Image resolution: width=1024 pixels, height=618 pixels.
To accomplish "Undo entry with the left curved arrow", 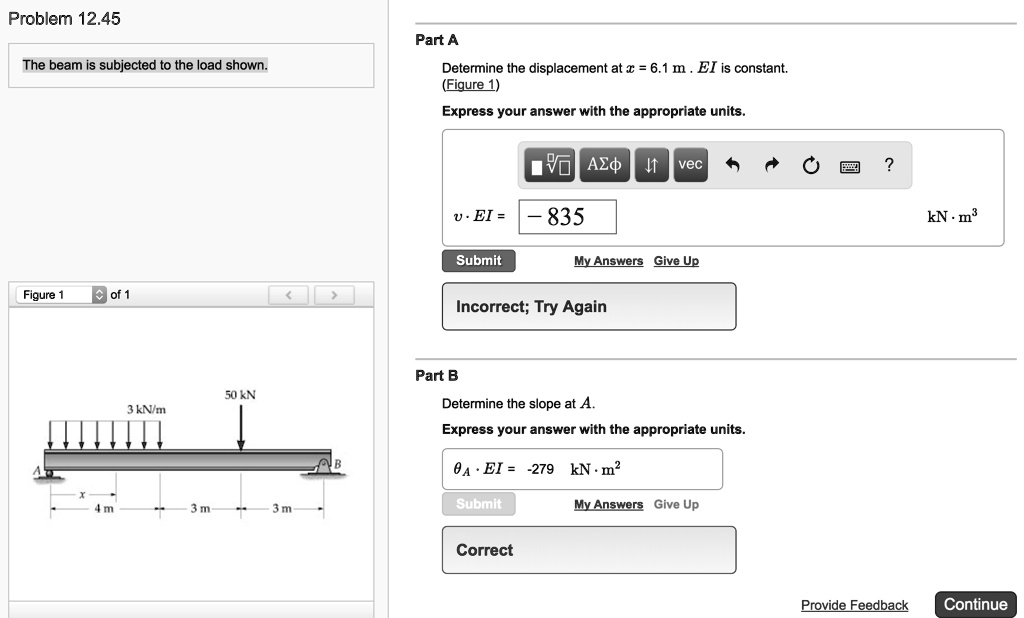I will click(x=731, y=164).
